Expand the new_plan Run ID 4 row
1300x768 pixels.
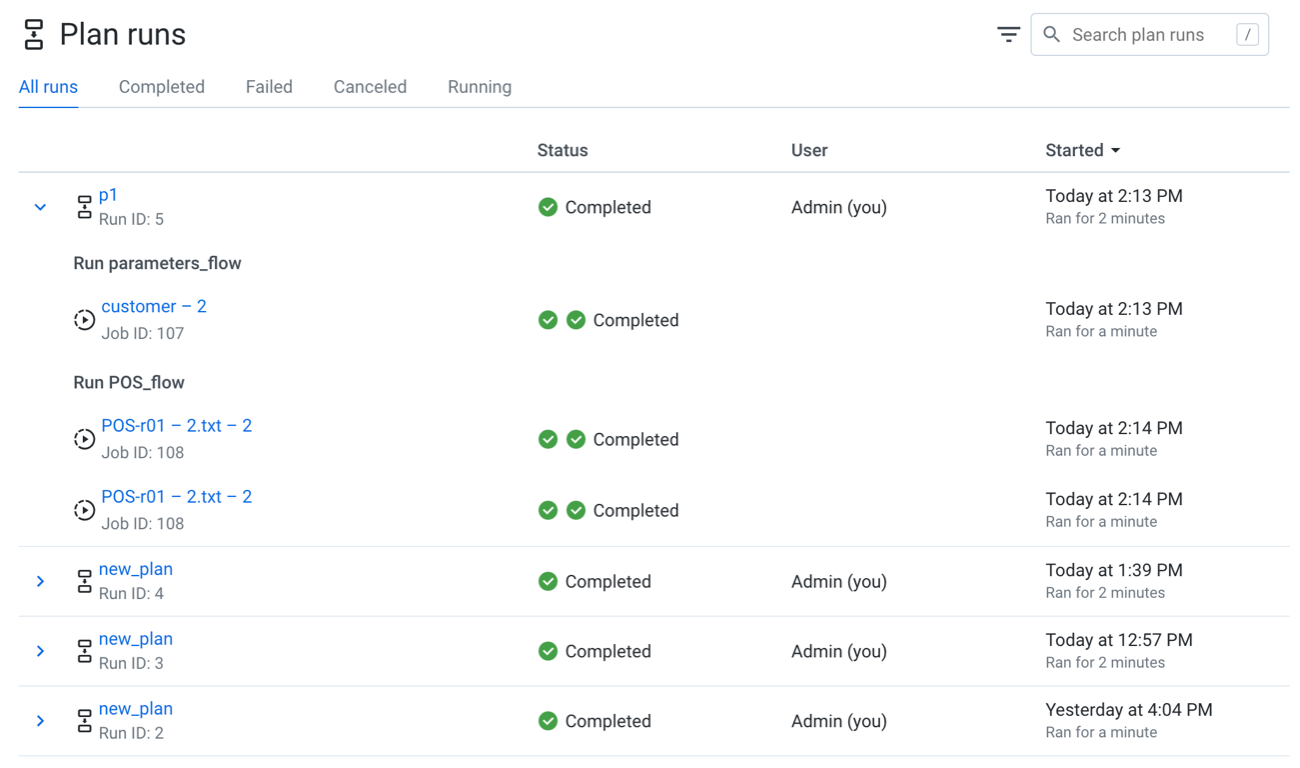click(40, 581)
